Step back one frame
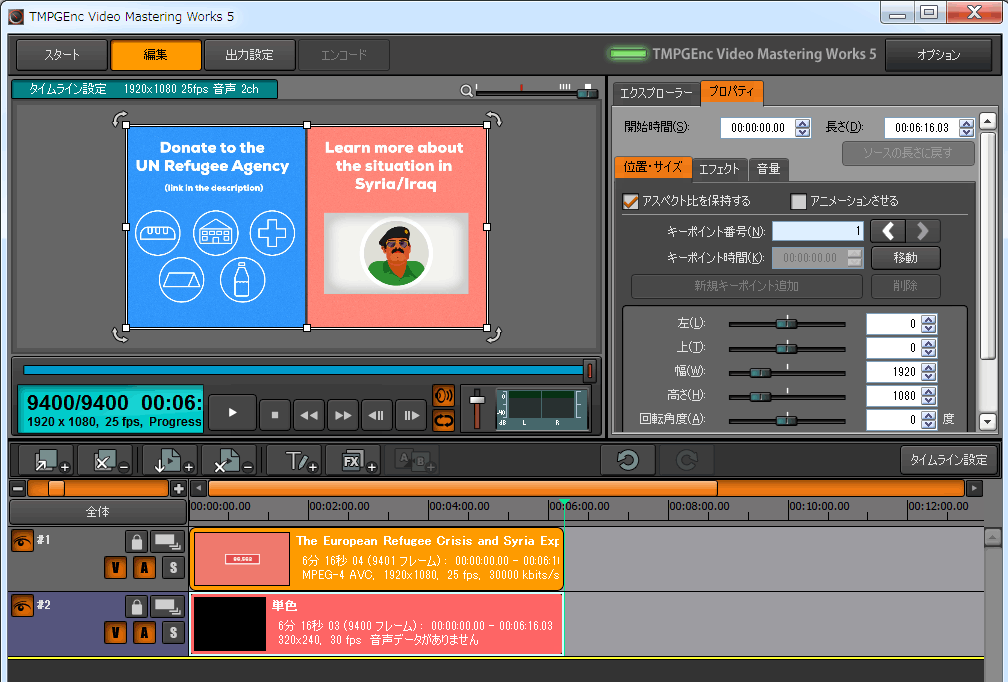The height and width of the screenshot is (682, 1008). (377, 415)
